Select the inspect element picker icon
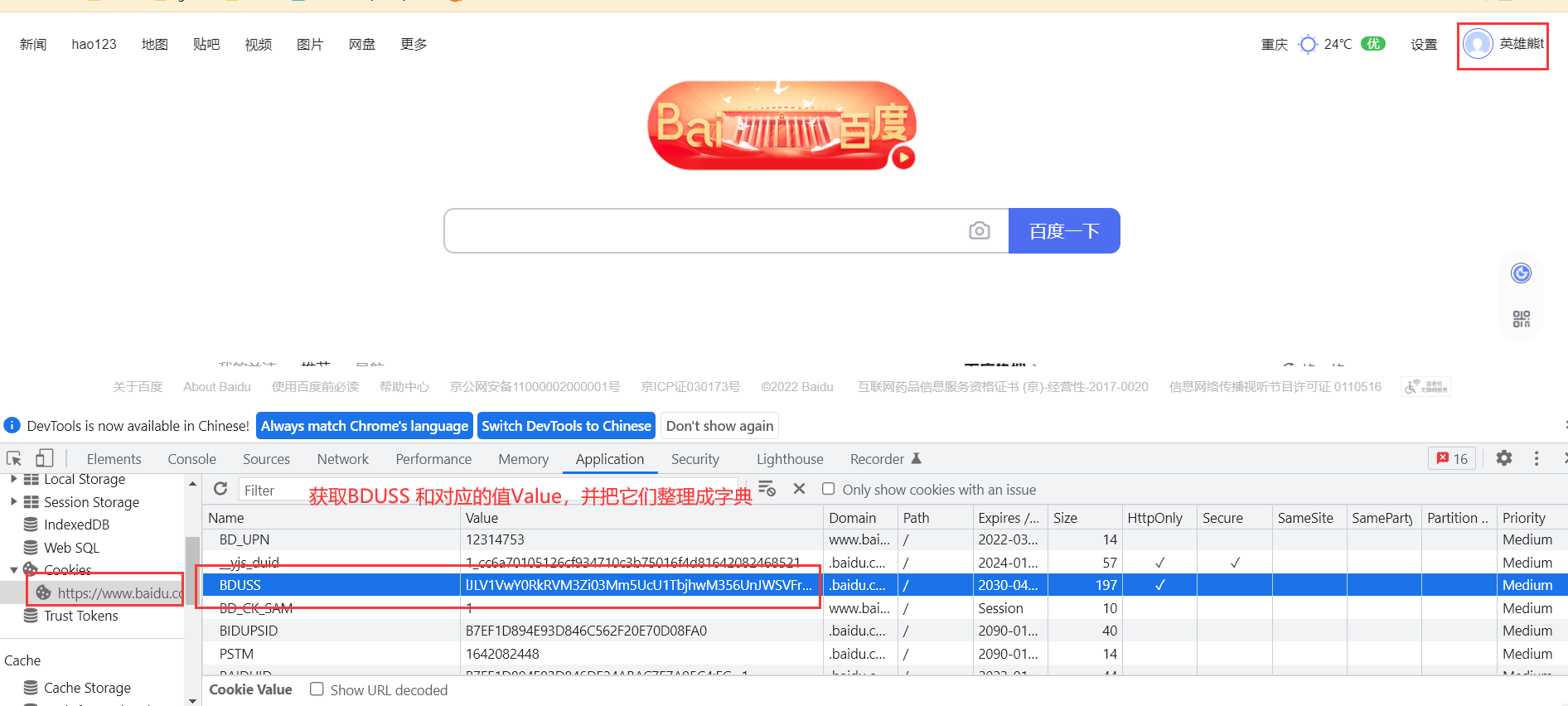1568x706 pixels. point(14,458)
